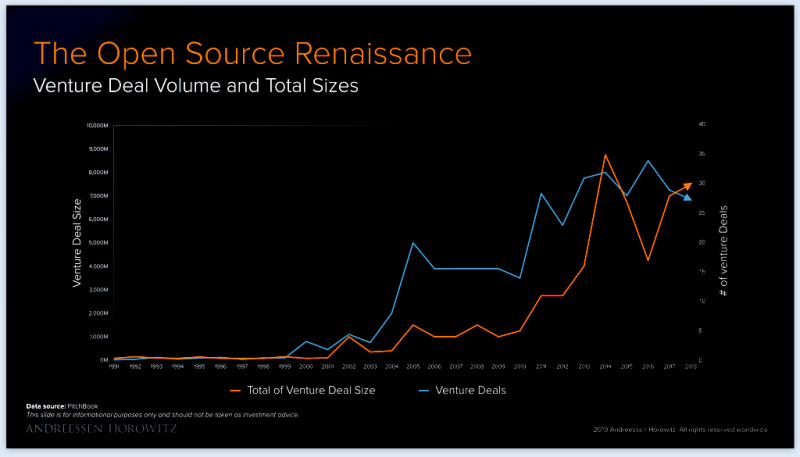Click the orange line's peak at 2014
The image size is (800, 457).
pos(605,155)
